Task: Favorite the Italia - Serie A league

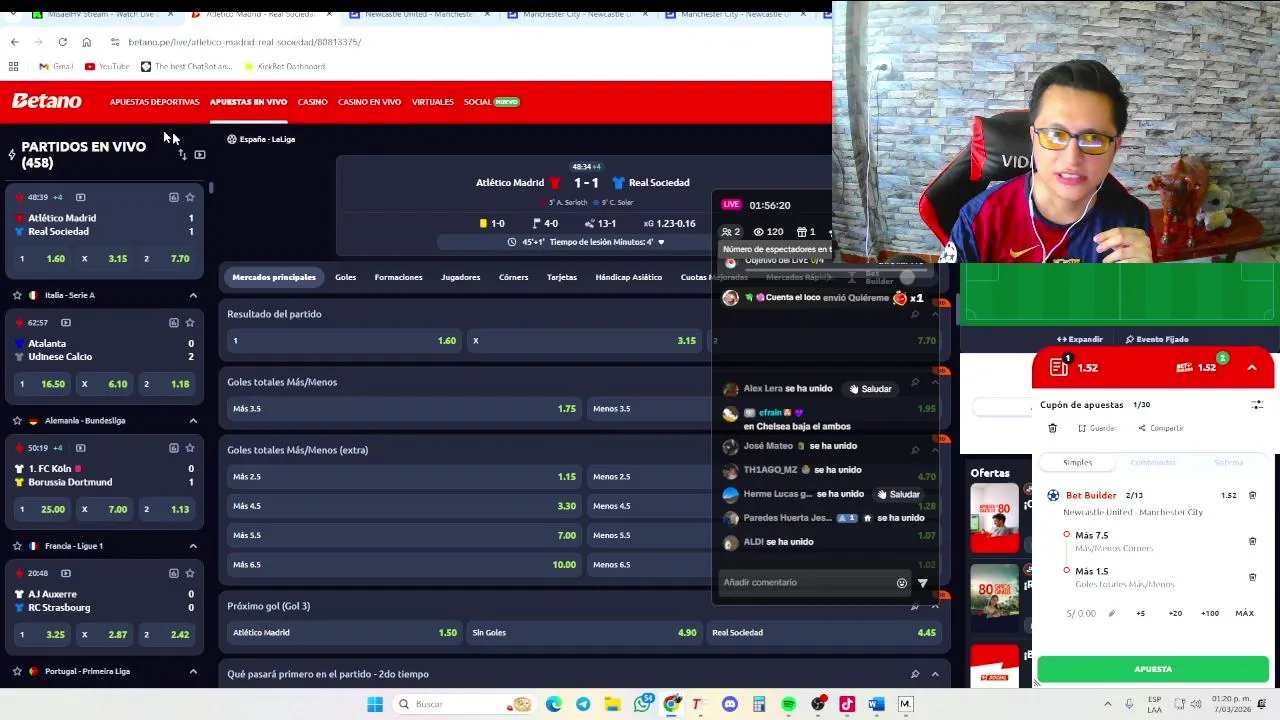Action: coord(17,295)
